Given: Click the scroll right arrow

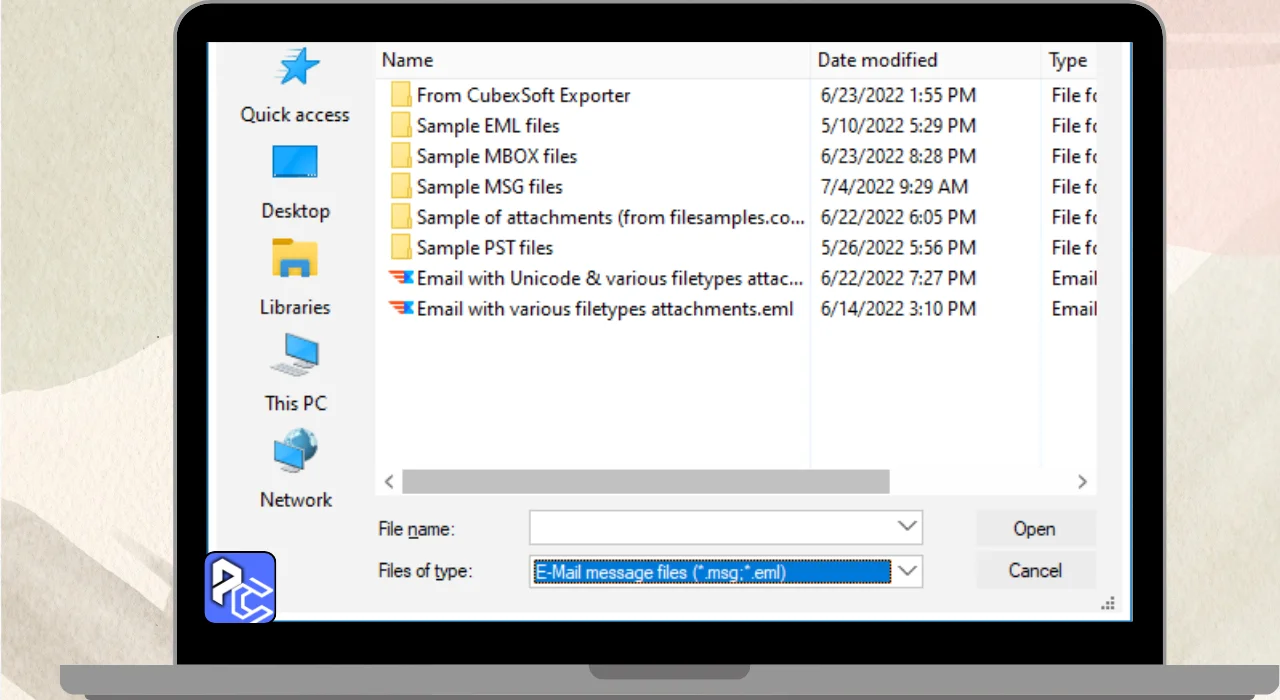Looking at the screenshot, I should coord(1082,481).
